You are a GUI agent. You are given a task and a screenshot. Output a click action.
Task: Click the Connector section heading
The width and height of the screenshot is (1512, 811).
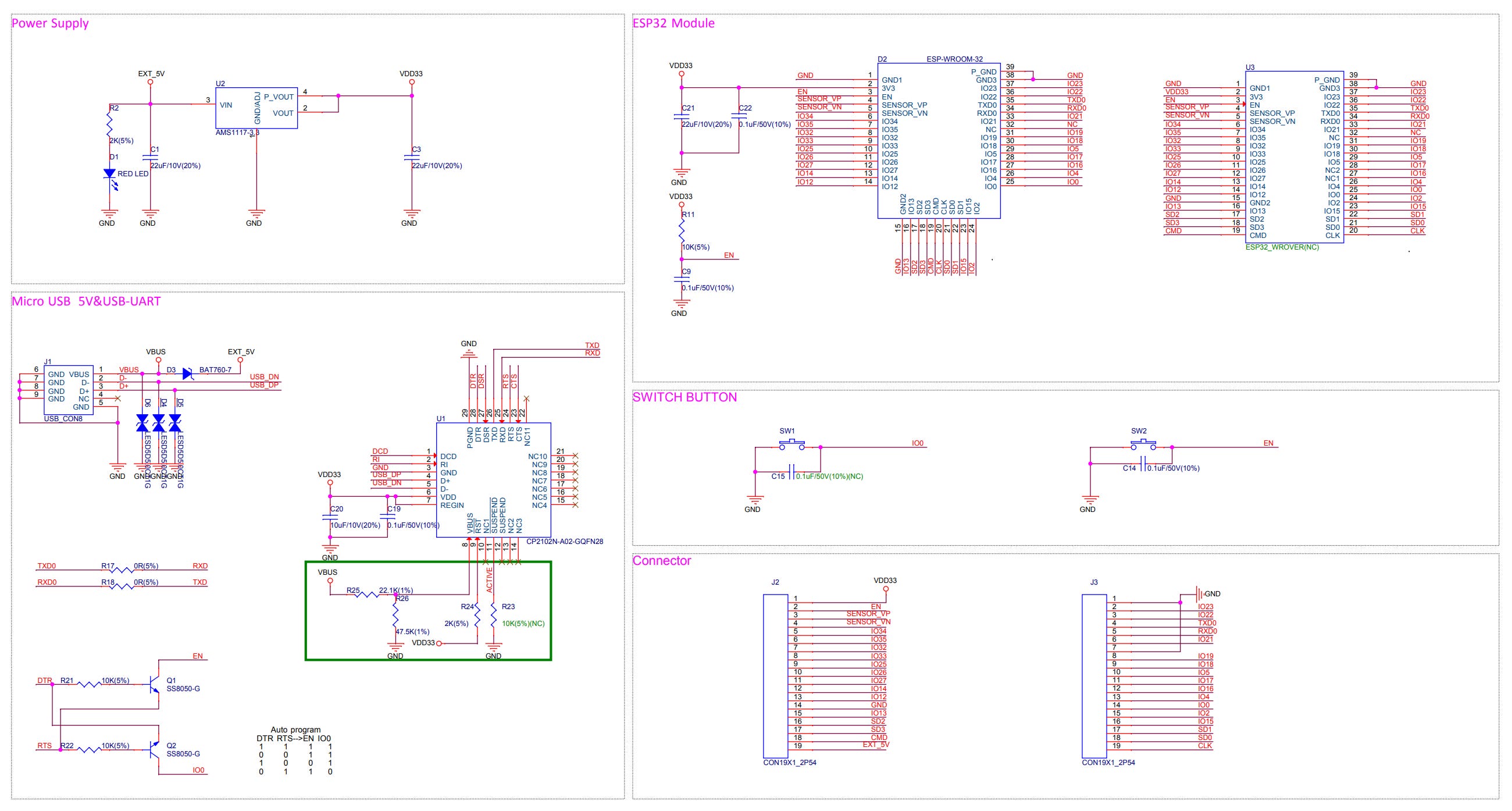pyautogui.click(x=662, y=560)
